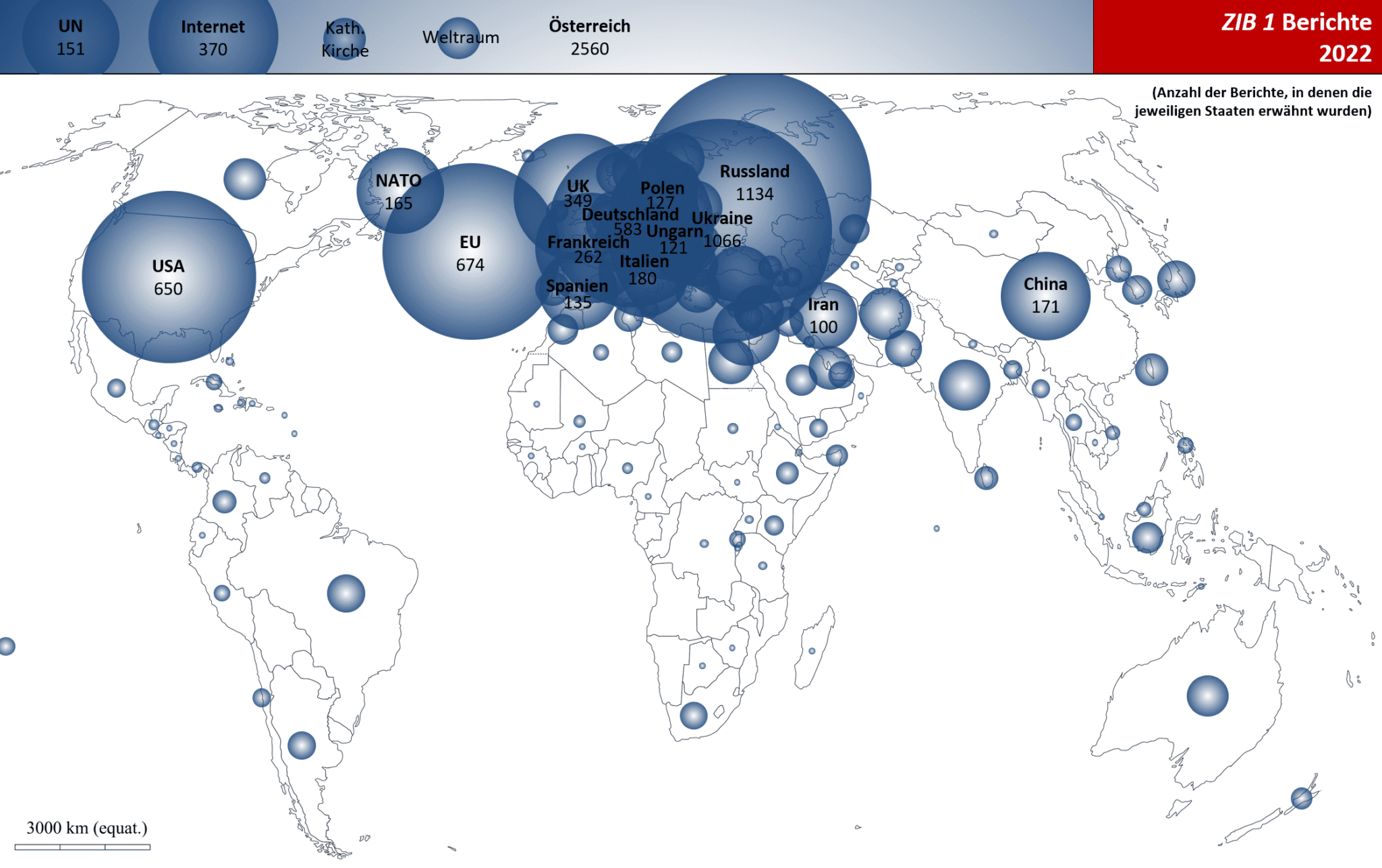Click the USA 650 bubble label
Screen dimensions: 1382x868
point(168,277)
